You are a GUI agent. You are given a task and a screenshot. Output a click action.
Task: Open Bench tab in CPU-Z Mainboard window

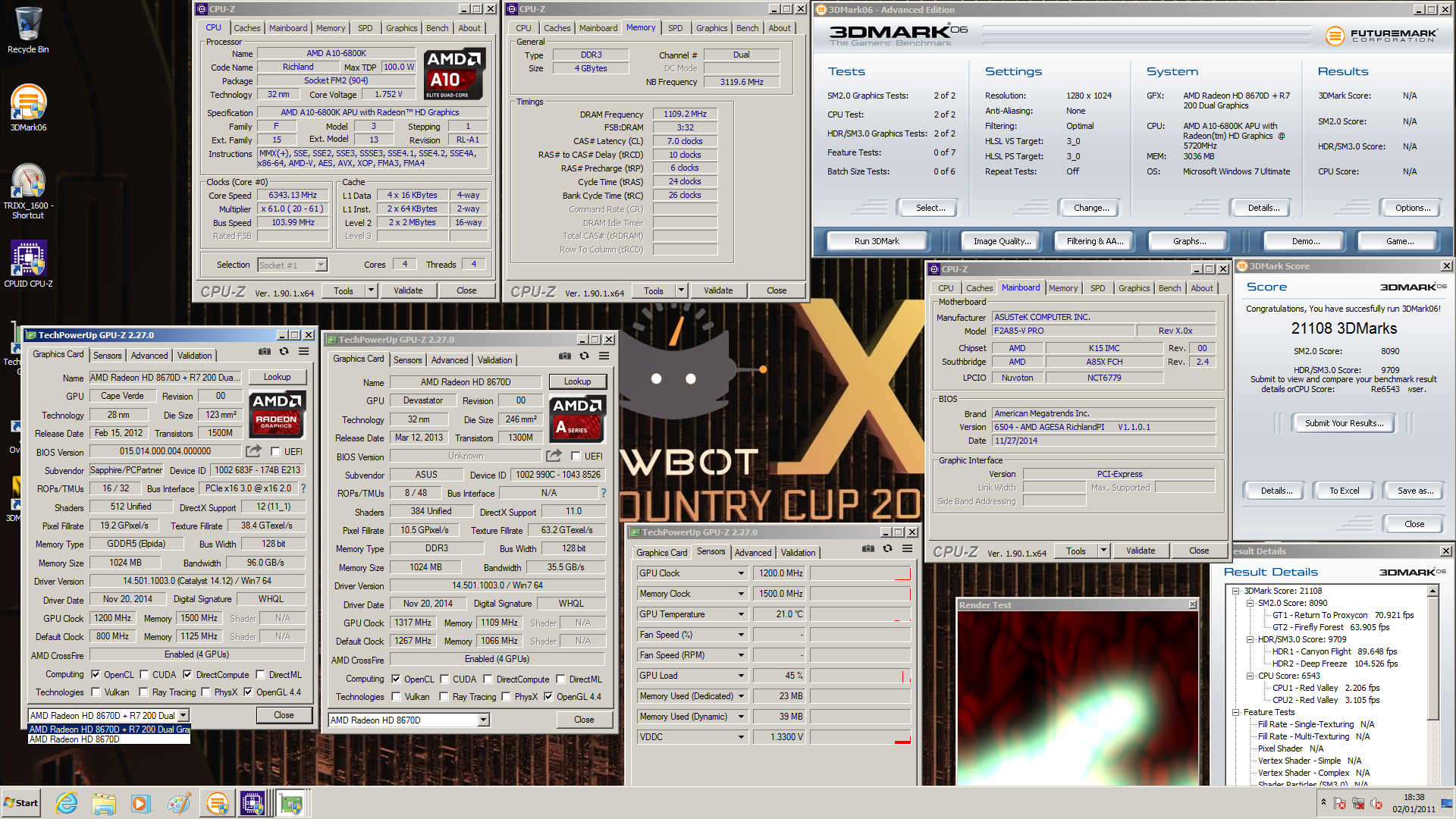[x=1169, y=288]
